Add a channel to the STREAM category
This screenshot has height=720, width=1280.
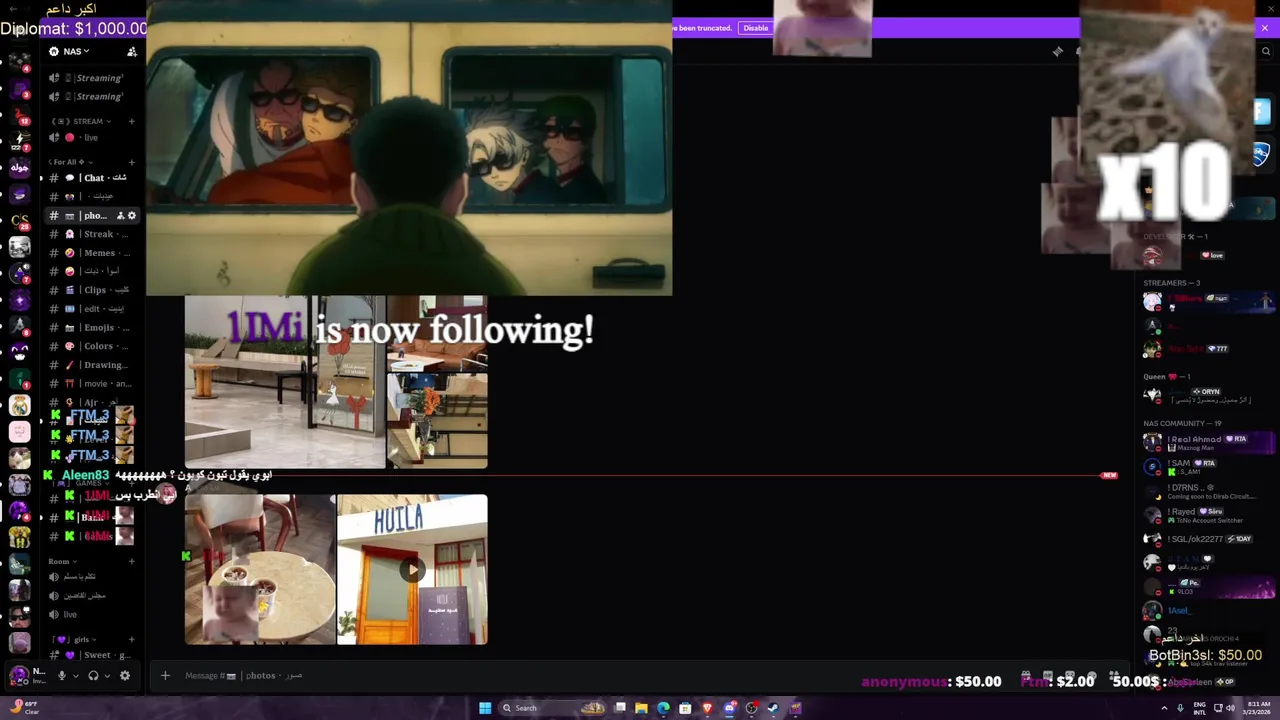[x=131, y=121]
